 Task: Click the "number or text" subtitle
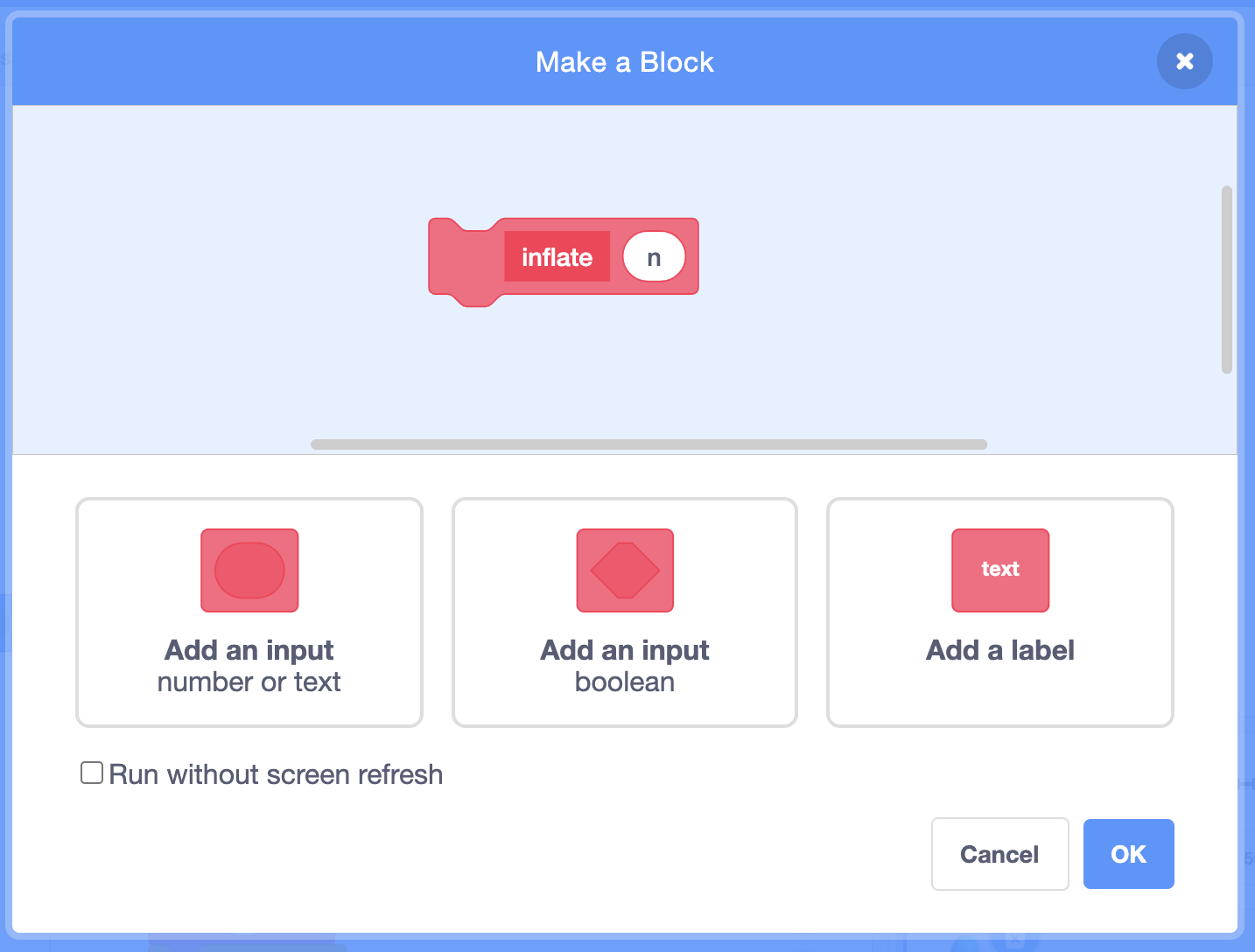click(x=249, y=682)
